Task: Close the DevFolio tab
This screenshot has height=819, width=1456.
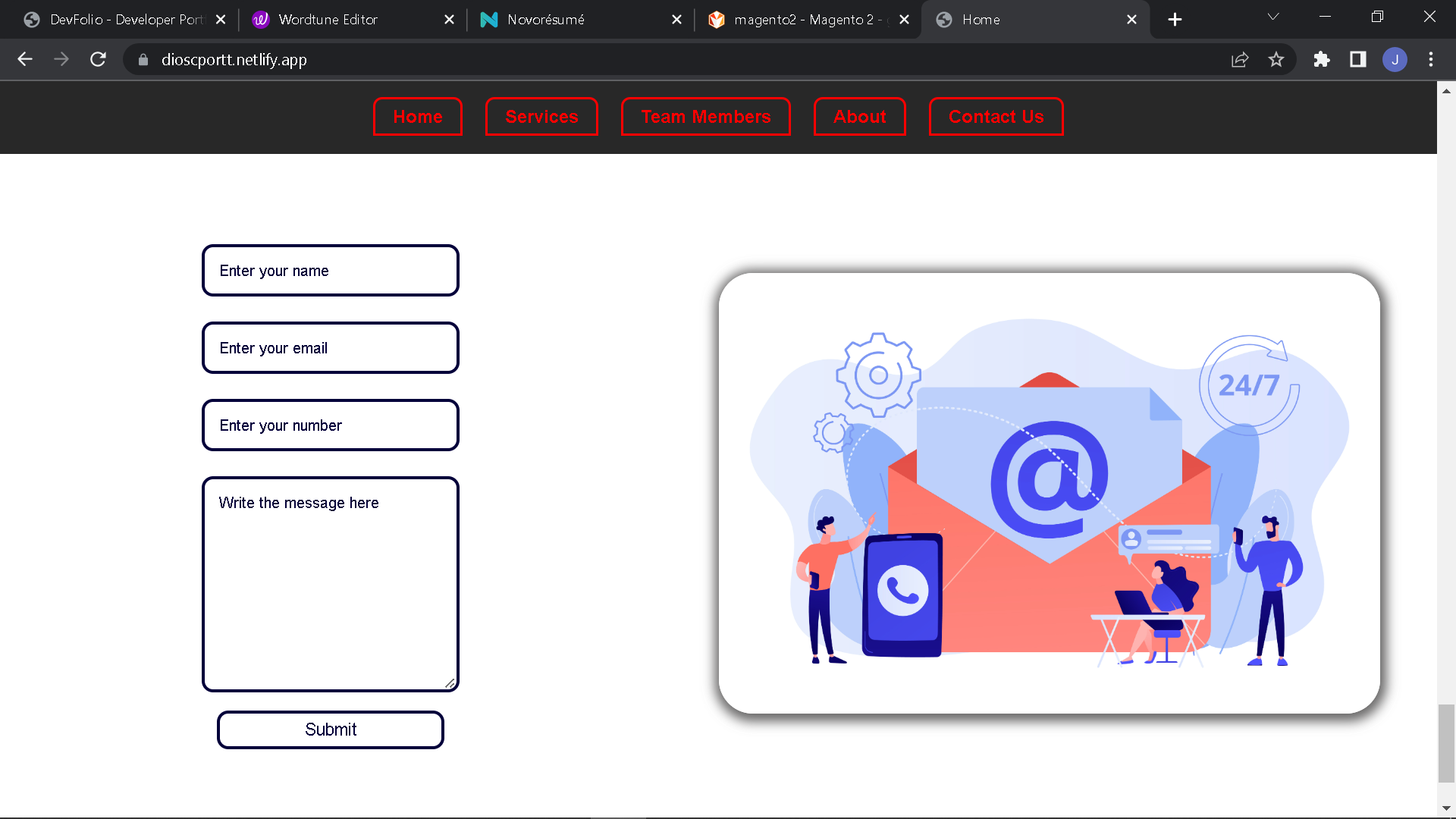Action: 221,20
